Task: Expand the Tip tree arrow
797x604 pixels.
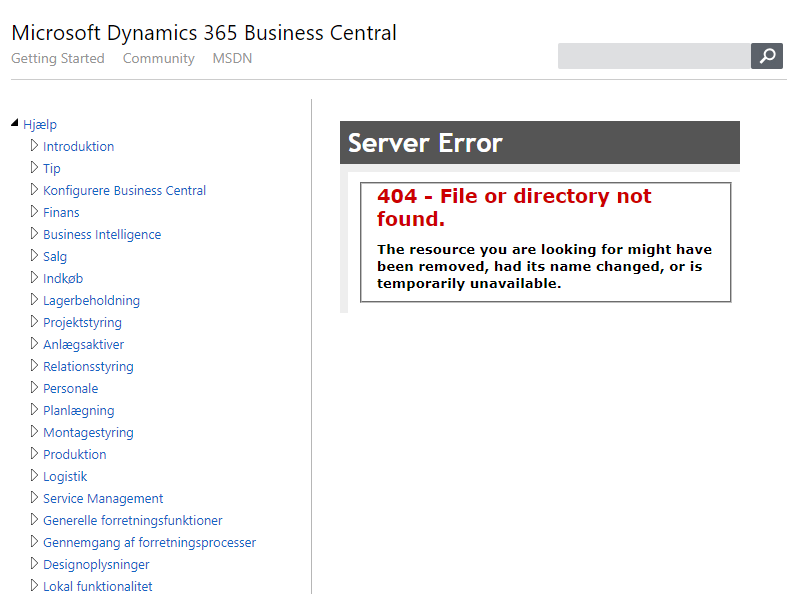Action: (34, 167)
